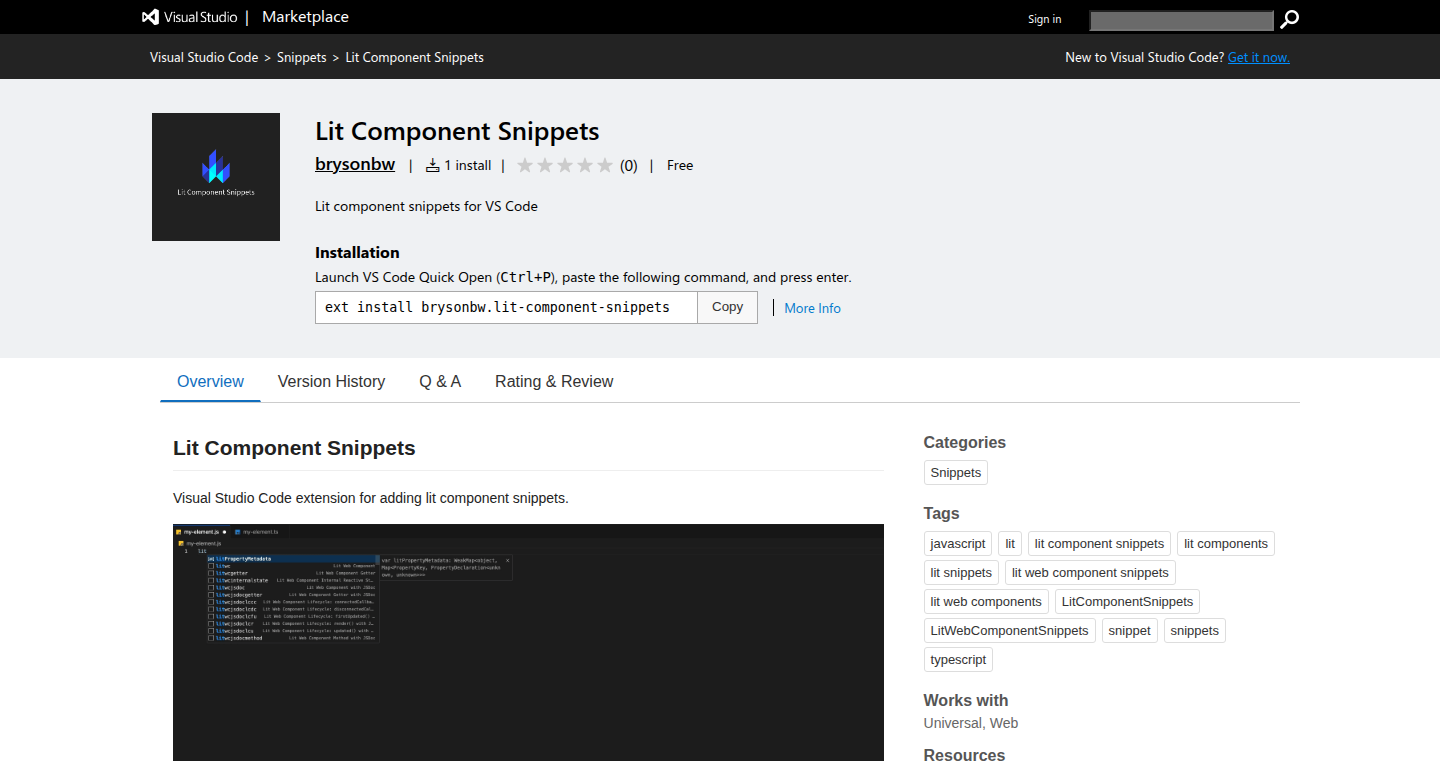Click the Free price label

click(680, 166)
